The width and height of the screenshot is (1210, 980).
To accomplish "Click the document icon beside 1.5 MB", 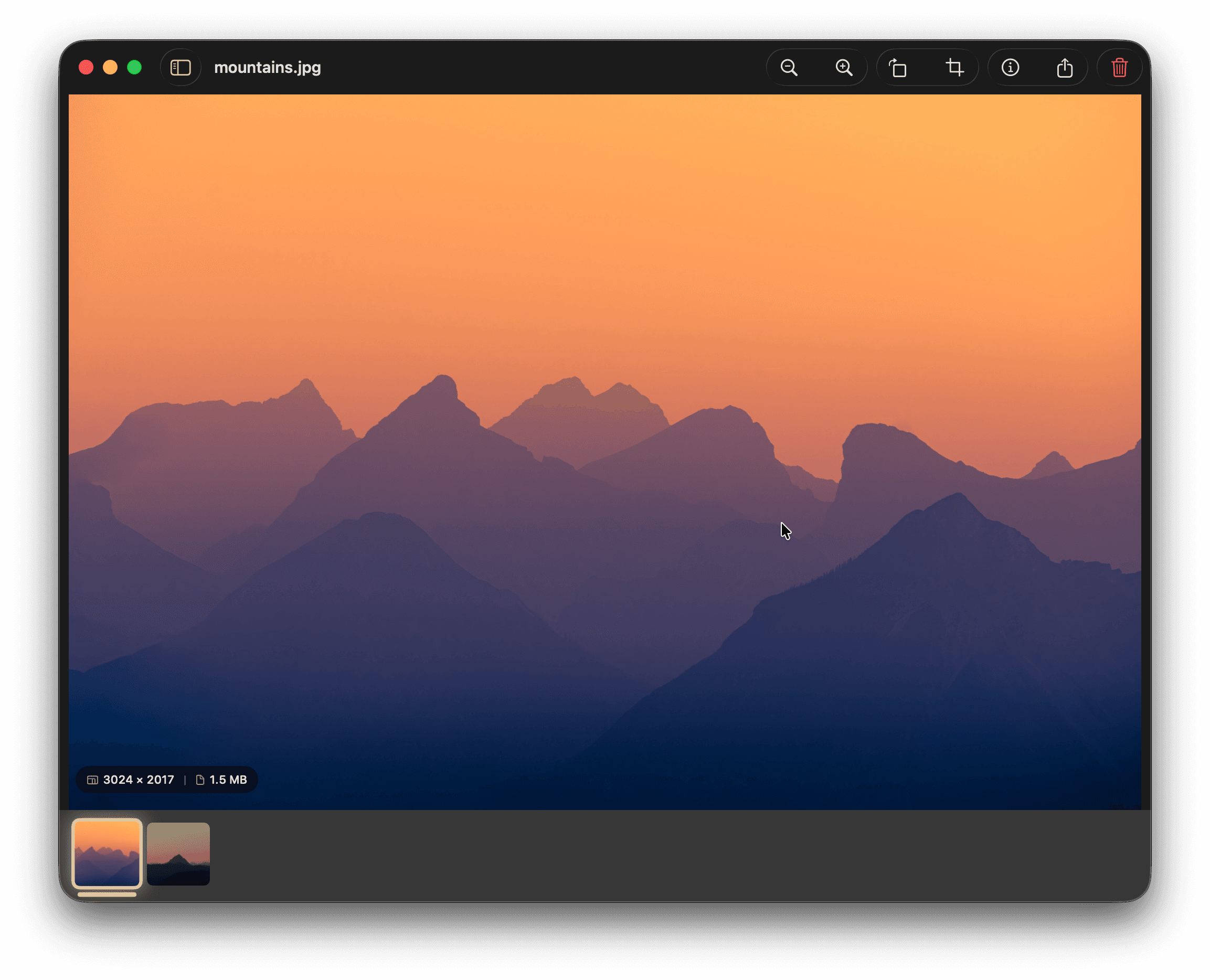I will (x=199, y=780).
